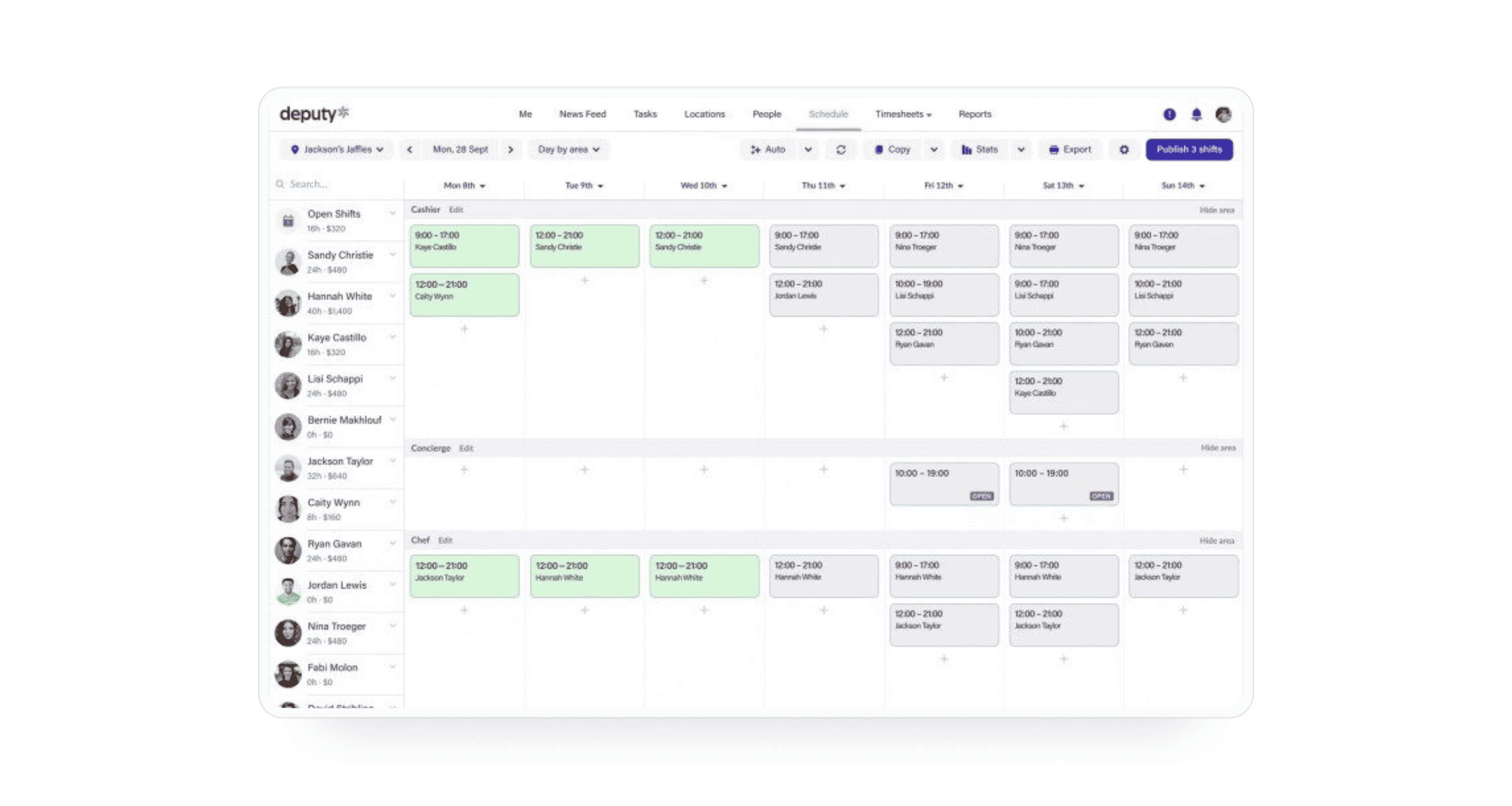Hide the Chef area
Image resolution: width=1512 pixels, height=806 pixels.
1216,540
